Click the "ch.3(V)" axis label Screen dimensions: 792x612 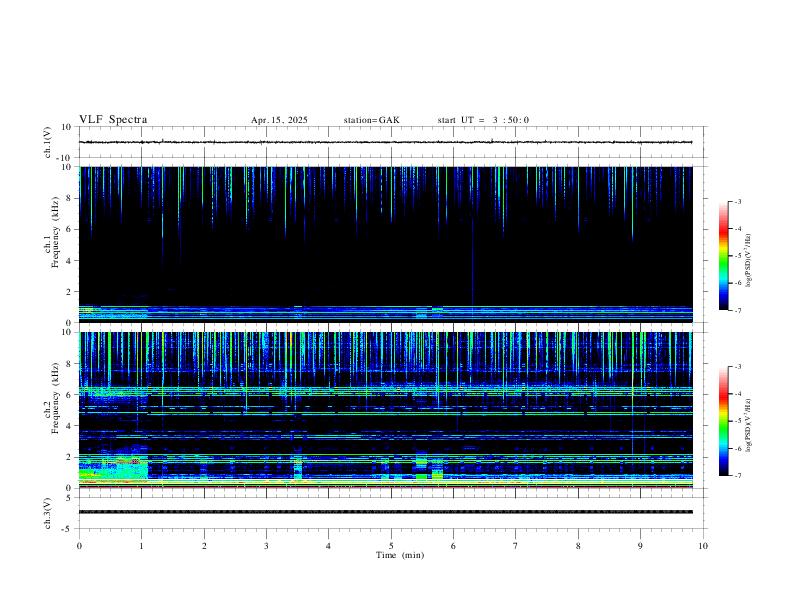pos(48,514)
